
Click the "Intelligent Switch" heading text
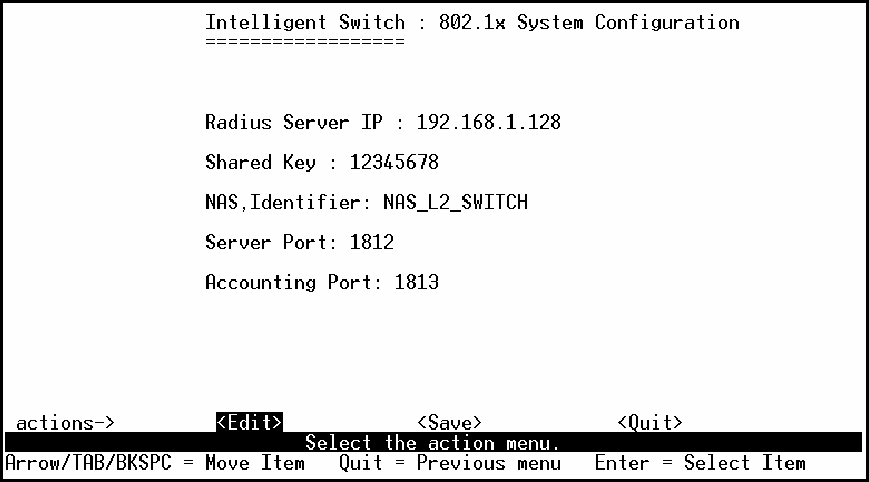(x=305, y=22)
